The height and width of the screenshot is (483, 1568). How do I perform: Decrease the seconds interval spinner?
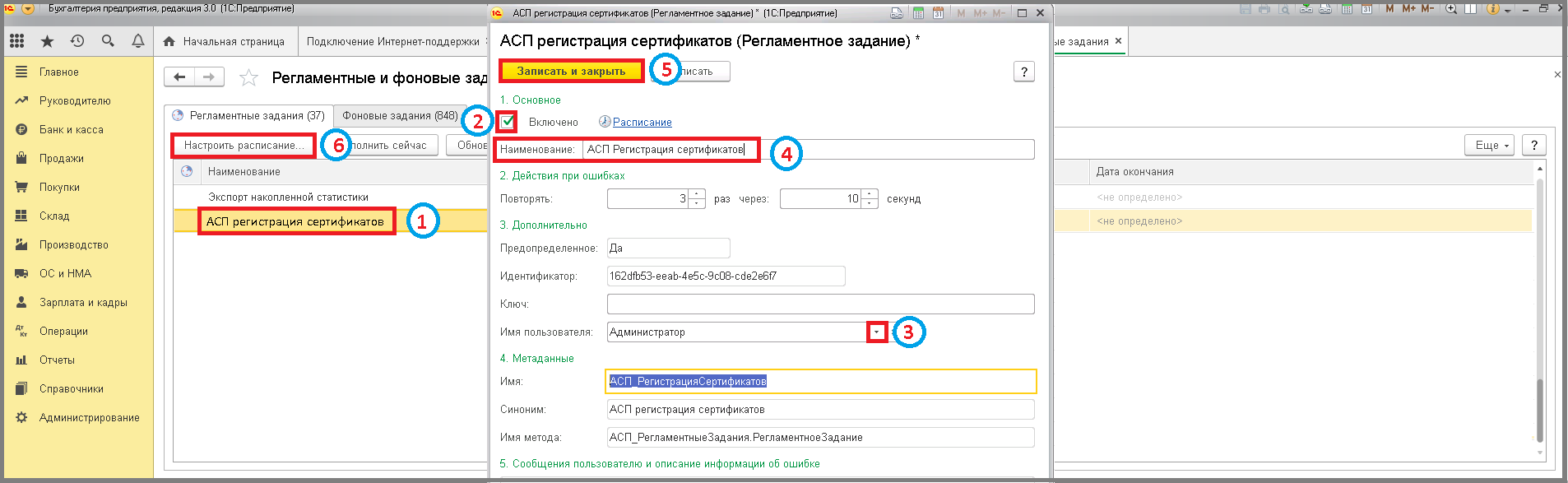(870, 203)
